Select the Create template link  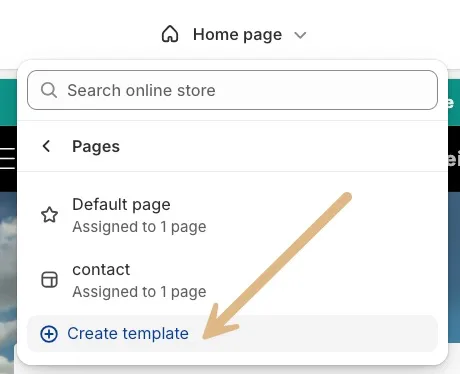pos(128,333)
